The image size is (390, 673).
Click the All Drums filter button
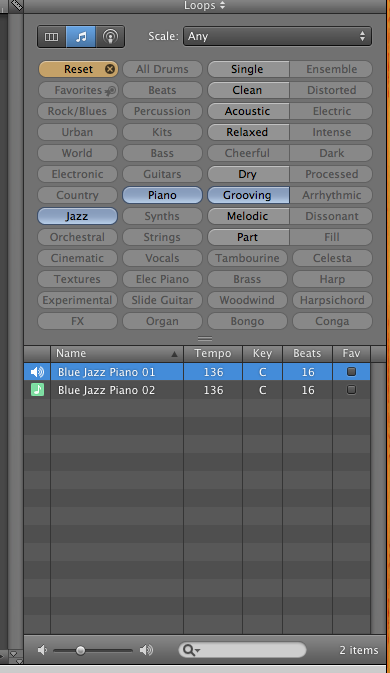click(162, 69)
